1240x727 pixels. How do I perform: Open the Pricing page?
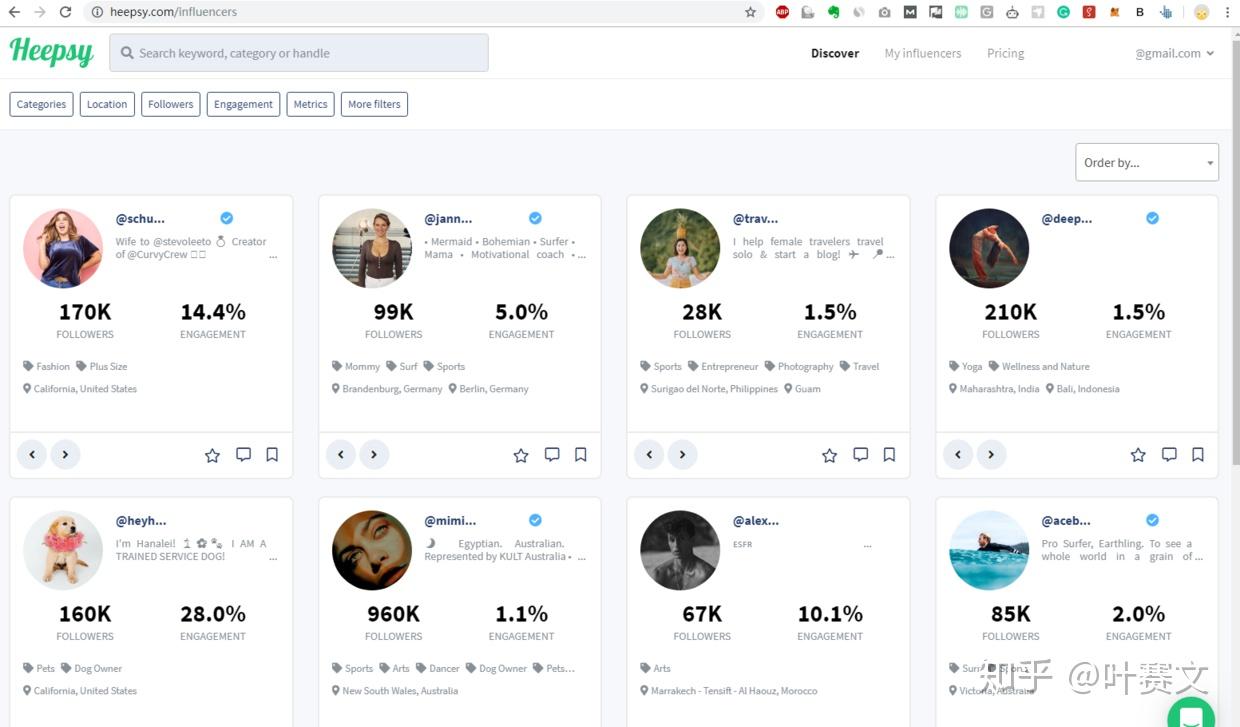(x=1005, y=53)
